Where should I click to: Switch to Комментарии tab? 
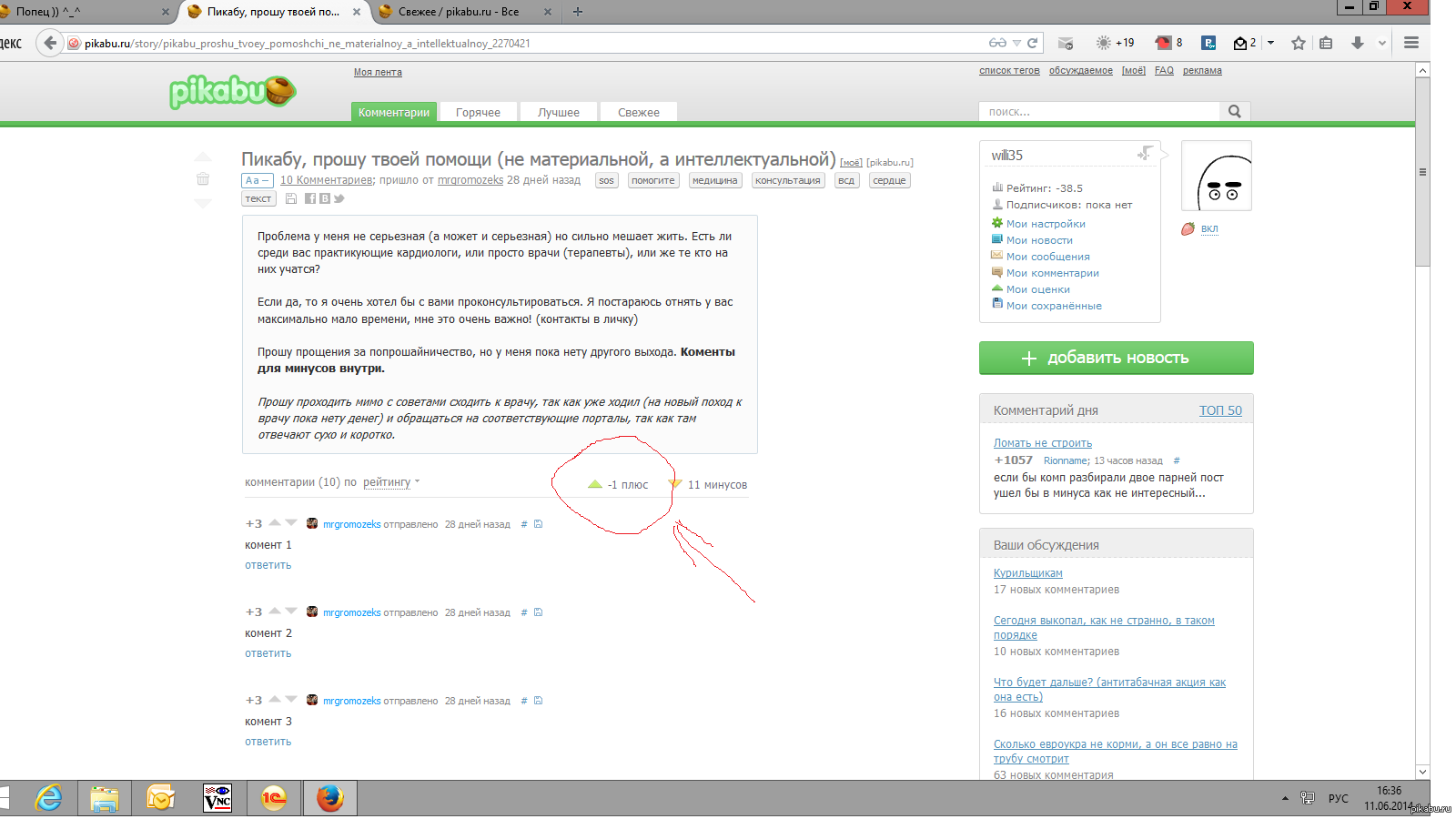coord(394,112)
